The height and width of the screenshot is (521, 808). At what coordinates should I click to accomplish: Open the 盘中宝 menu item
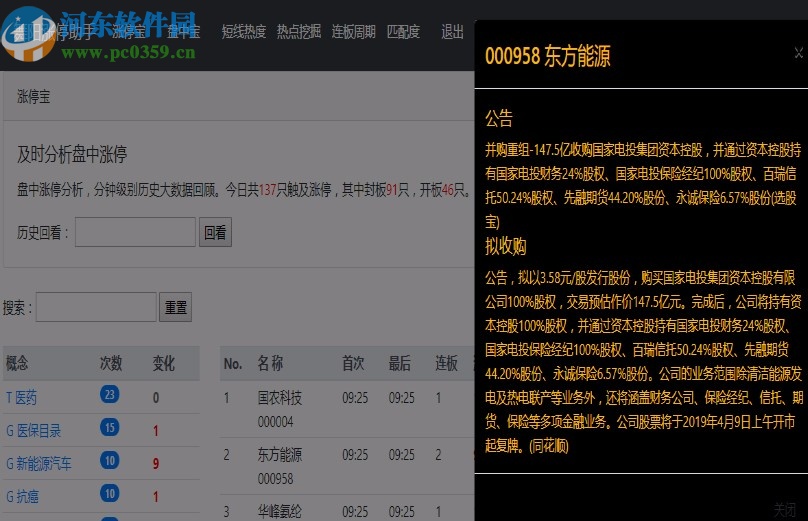183,32
